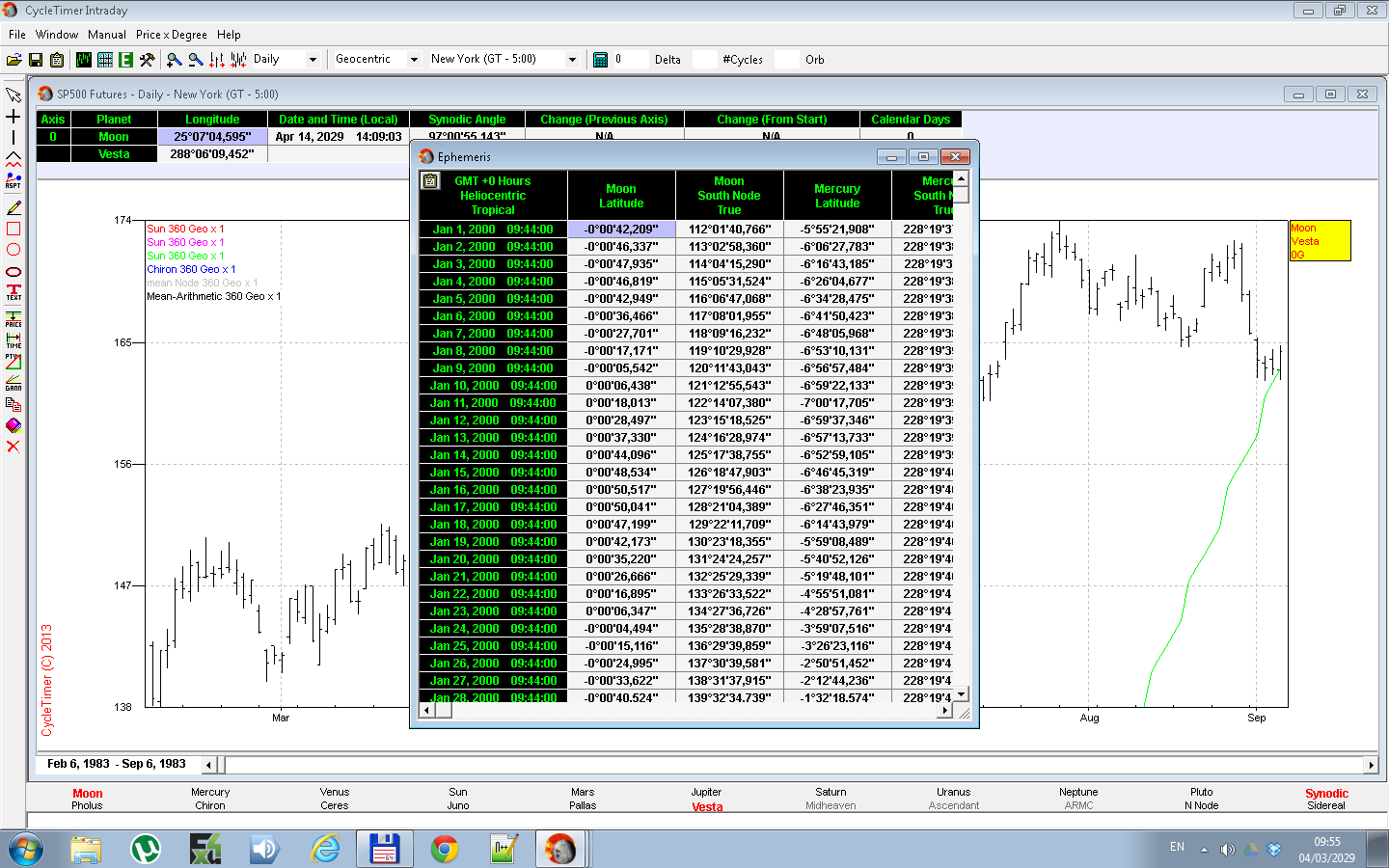The height and width of the screenshot is (868, 1389).
Task: Toggle the Jupiter planet selection
Action: click(x=706, y=792)
